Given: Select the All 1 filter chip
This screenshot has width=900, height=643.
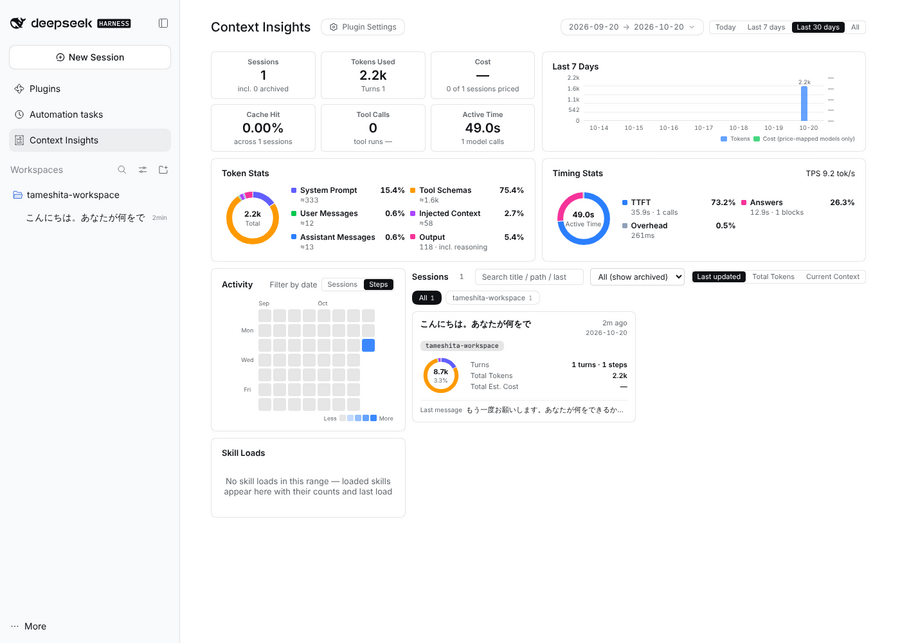Looking at the screenshot, I should [x=426, y=298].
